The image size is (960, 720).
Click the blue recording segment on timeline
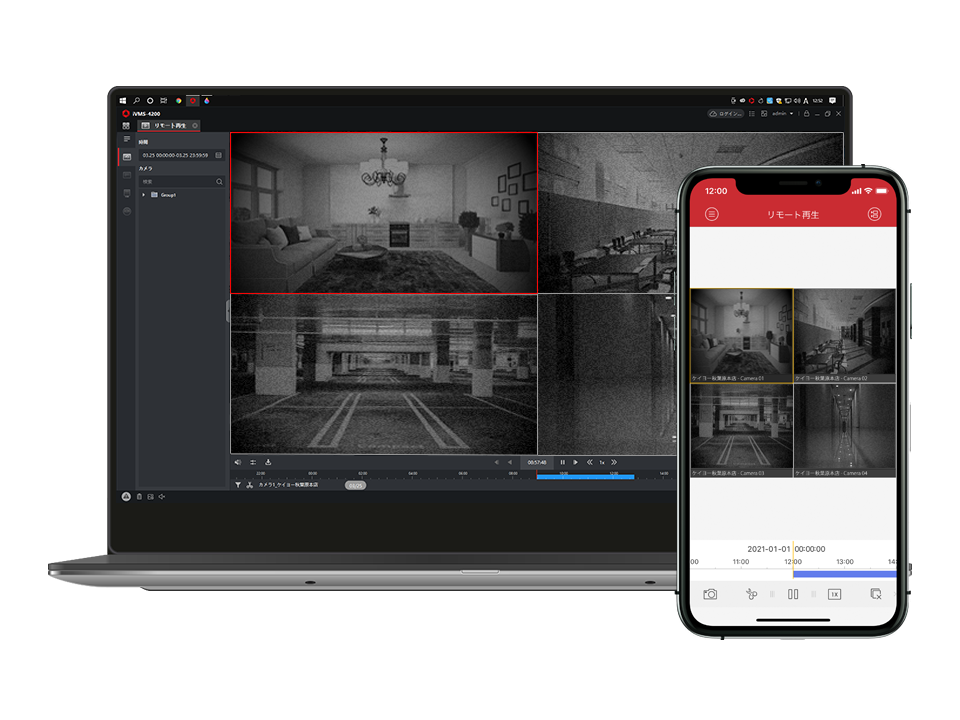point(585,477)
